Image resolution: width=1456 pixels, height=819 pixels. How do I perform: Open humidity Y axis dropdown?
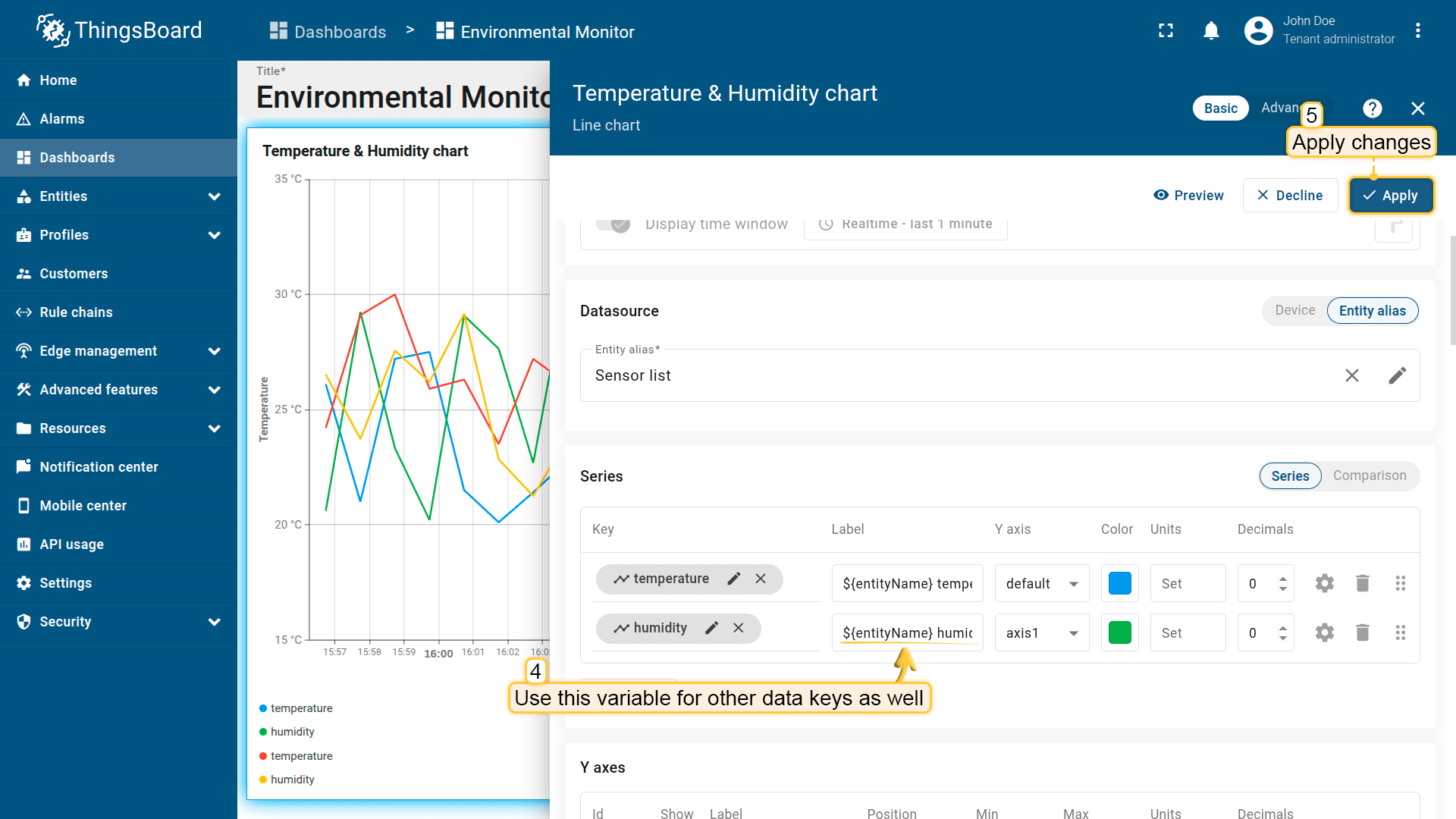pyautogui.click(x=1041, y=632)
